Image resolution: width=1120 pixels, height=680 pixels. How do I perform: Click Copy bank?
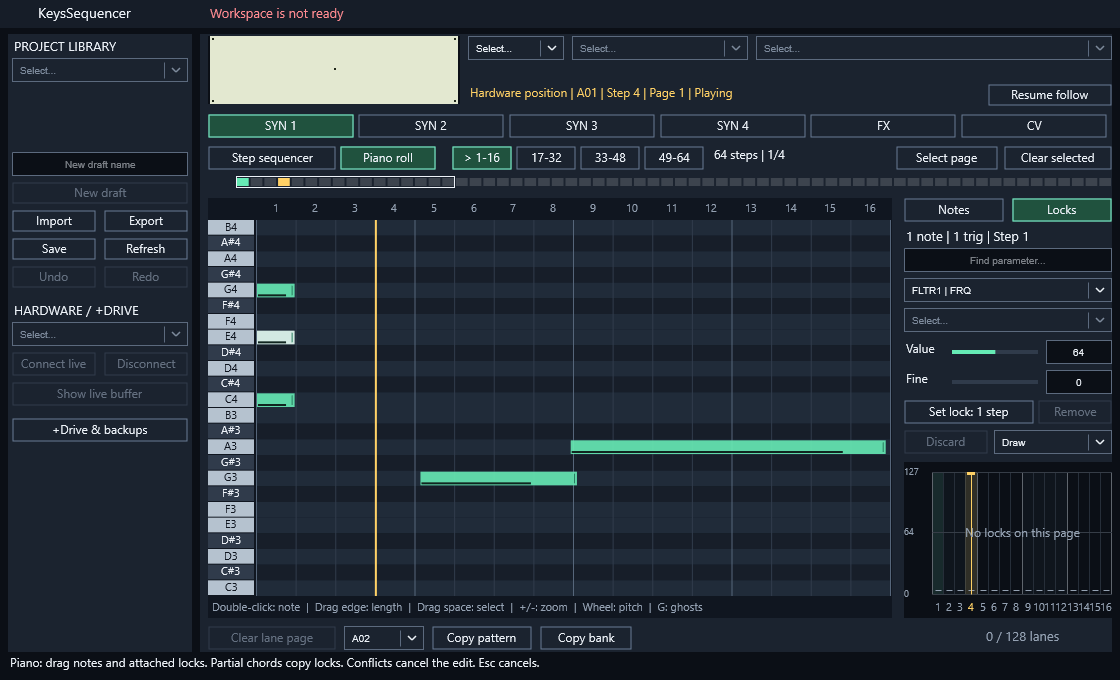(x=586, y=638)
